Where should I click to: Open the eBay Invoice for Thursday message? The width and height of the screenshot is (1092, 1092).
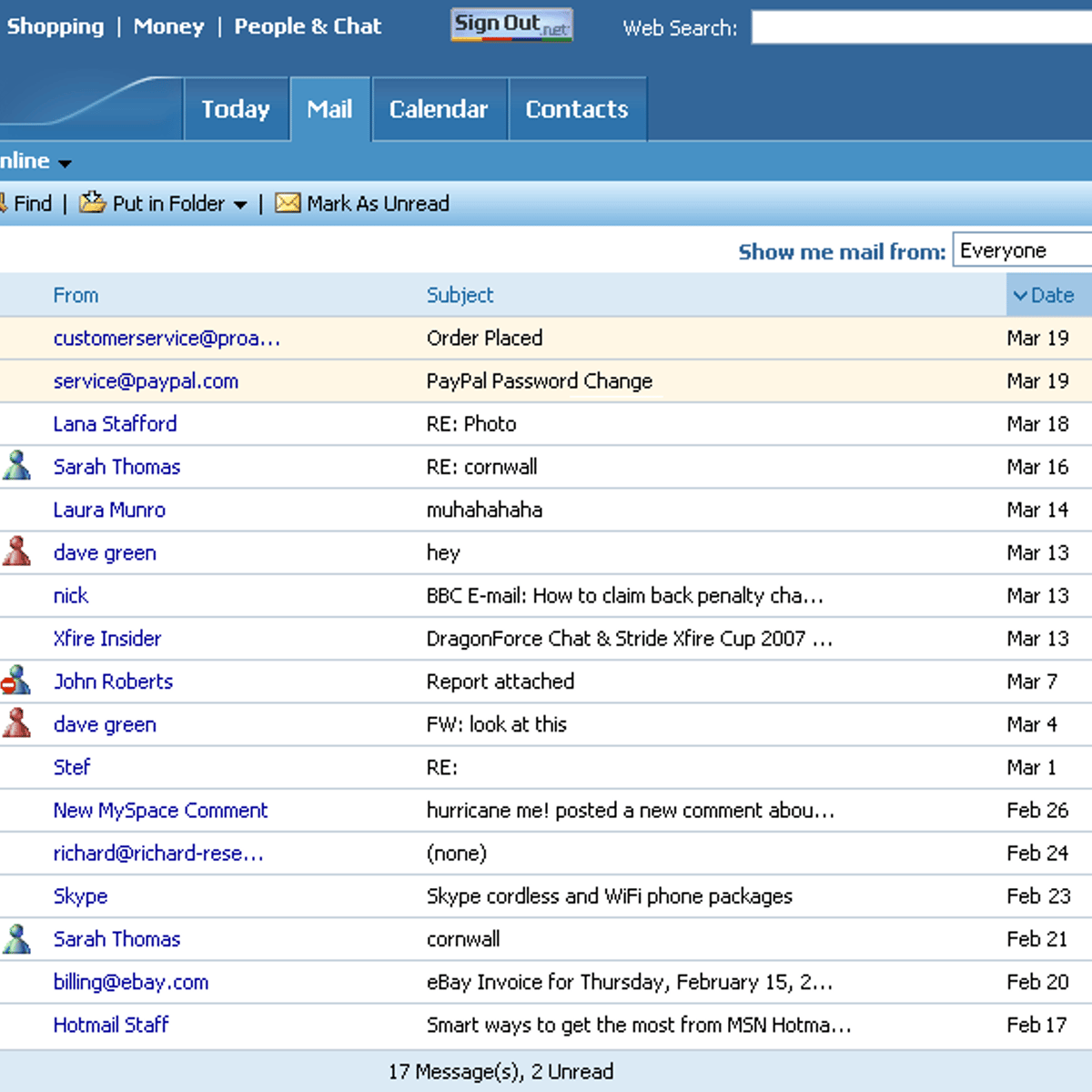(629, 982)
